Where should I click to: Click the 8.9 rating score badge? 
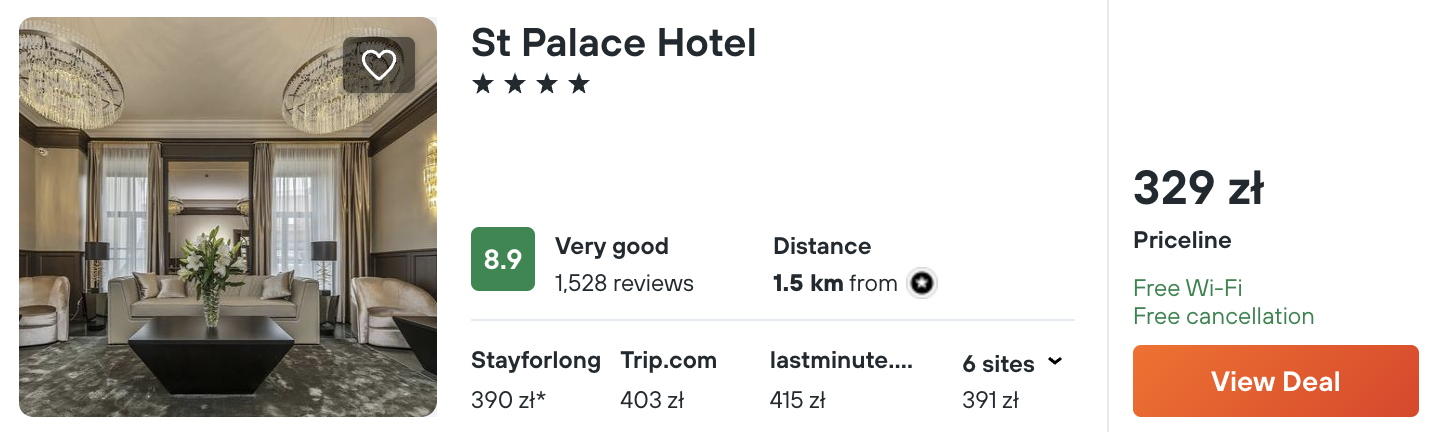tap(503, 259)
